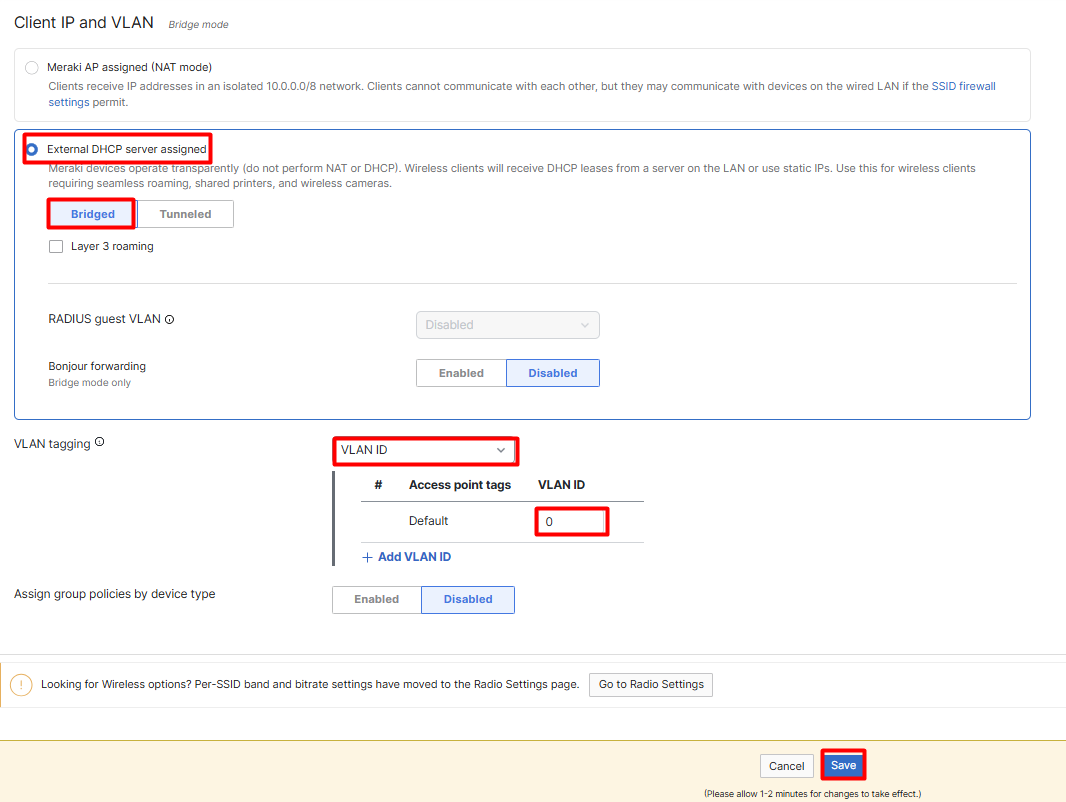
Task: Enable group policies by device type
Action: pos(377,599)
